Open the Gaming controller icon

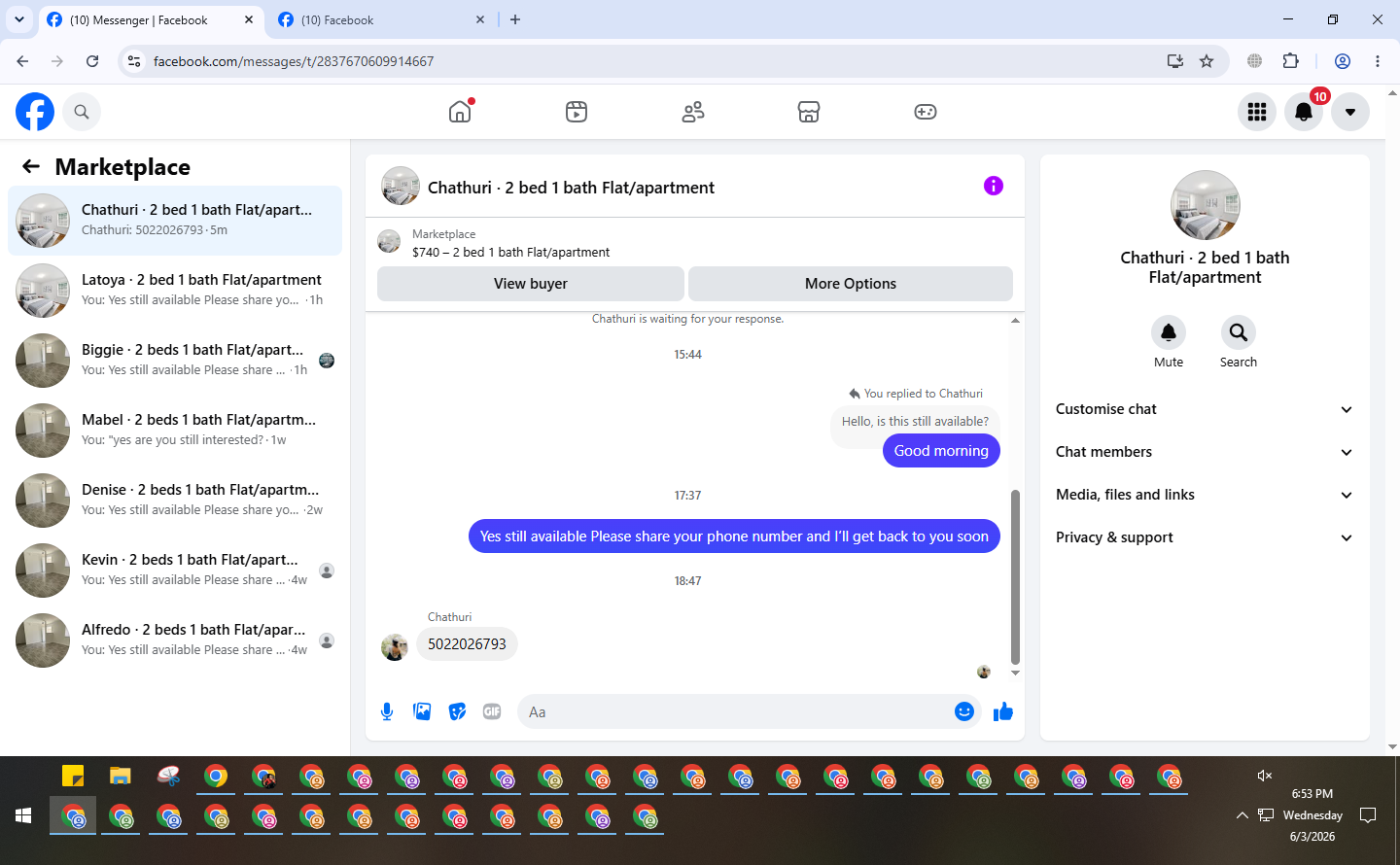point(926,112)
